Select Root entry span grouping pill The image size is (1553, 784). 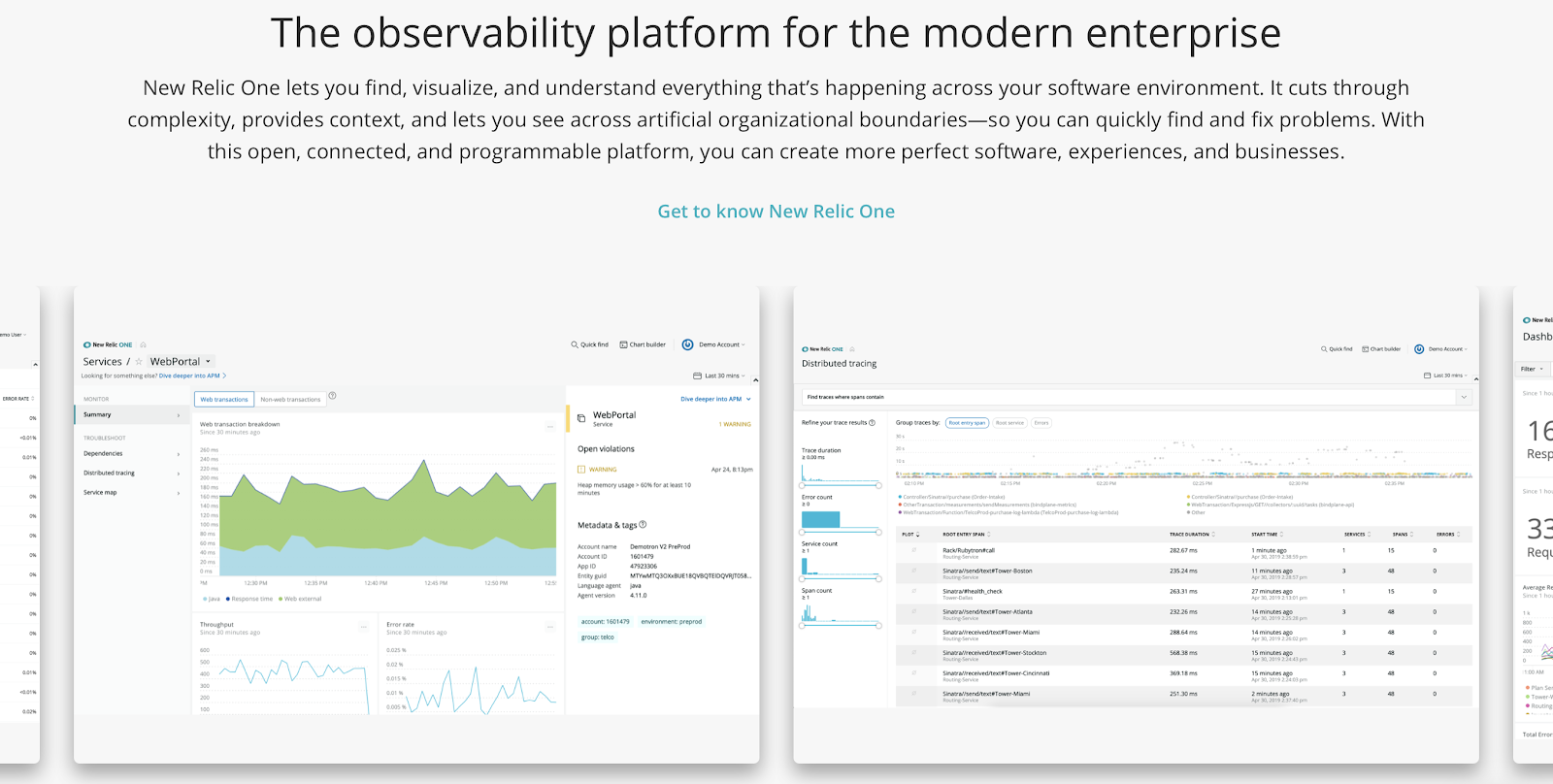point(967,423)
